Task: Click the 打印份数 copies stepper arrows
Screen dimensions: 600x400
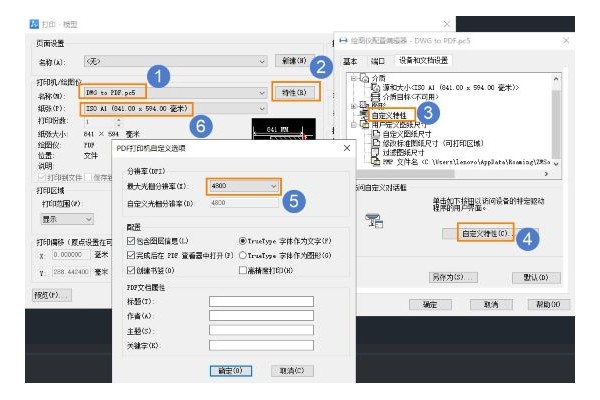Action: (119, 122)
